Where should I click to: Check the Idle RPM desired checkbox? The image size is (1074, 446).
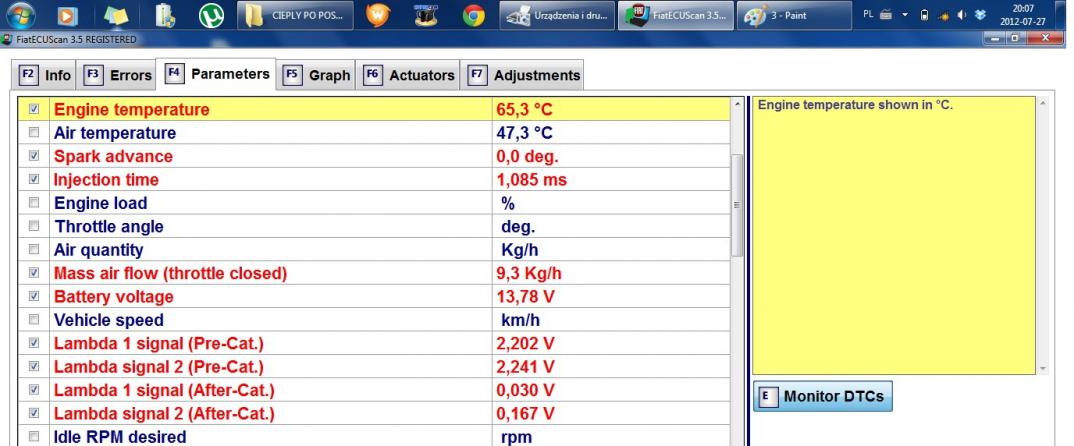click(x=34, y=436)
